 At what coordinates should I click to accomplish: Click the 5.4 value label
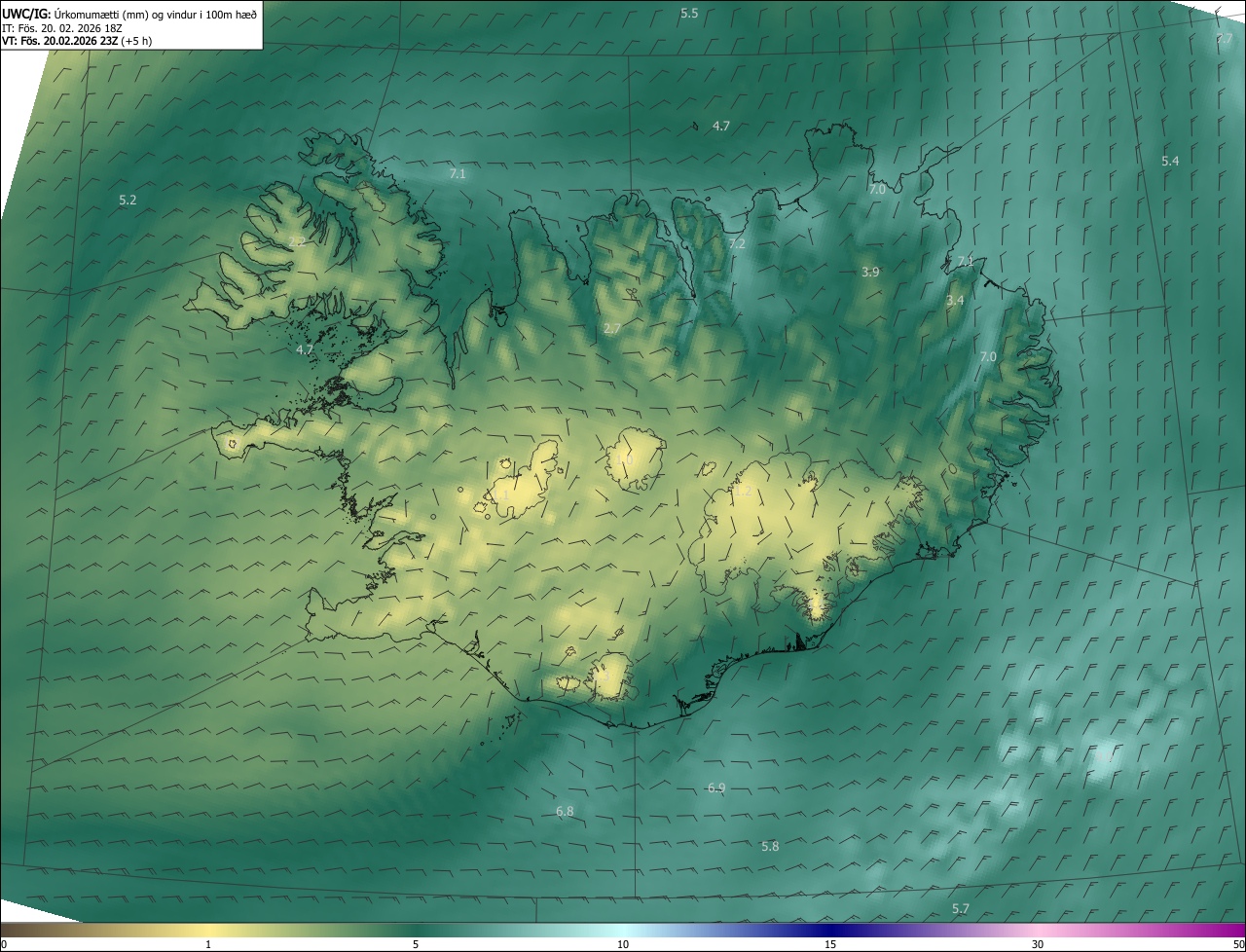pos(1170,162)
